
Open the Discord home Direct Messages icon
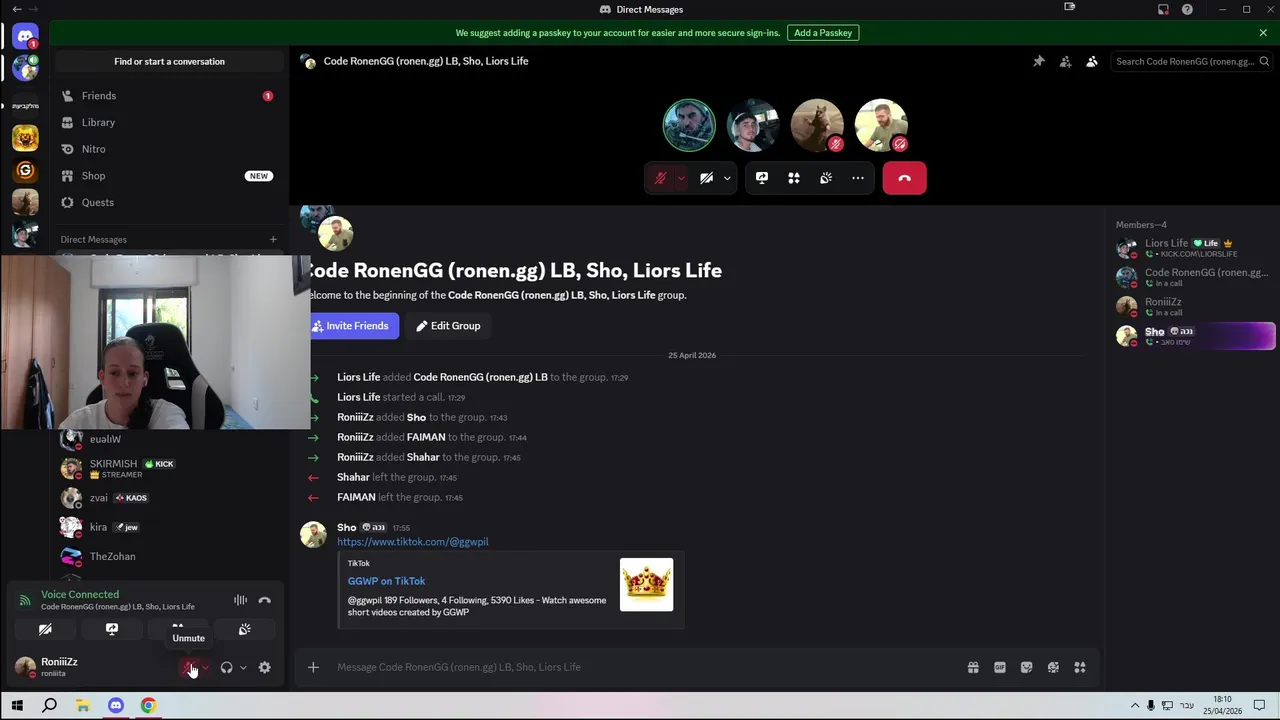[x=25, y=36]
